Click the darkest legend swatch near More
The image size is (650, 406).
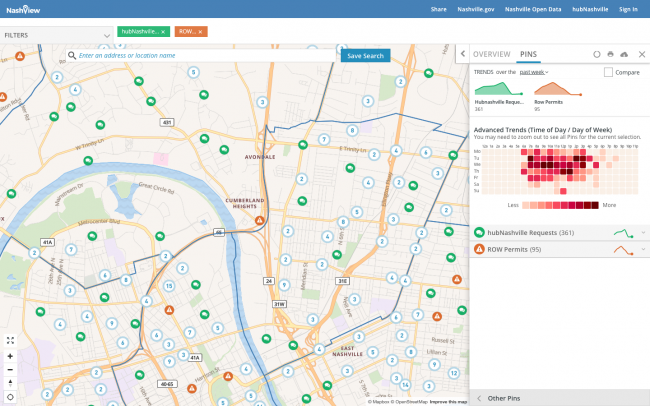coord(595,205)
